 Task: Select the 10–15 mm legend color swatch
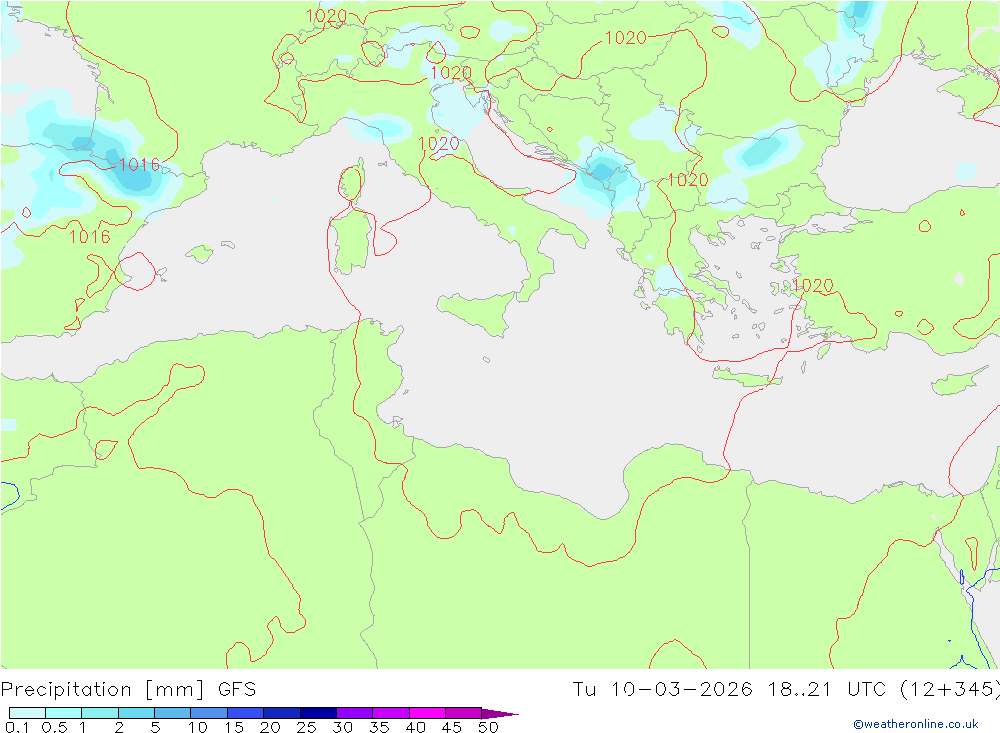click(209, 713)
